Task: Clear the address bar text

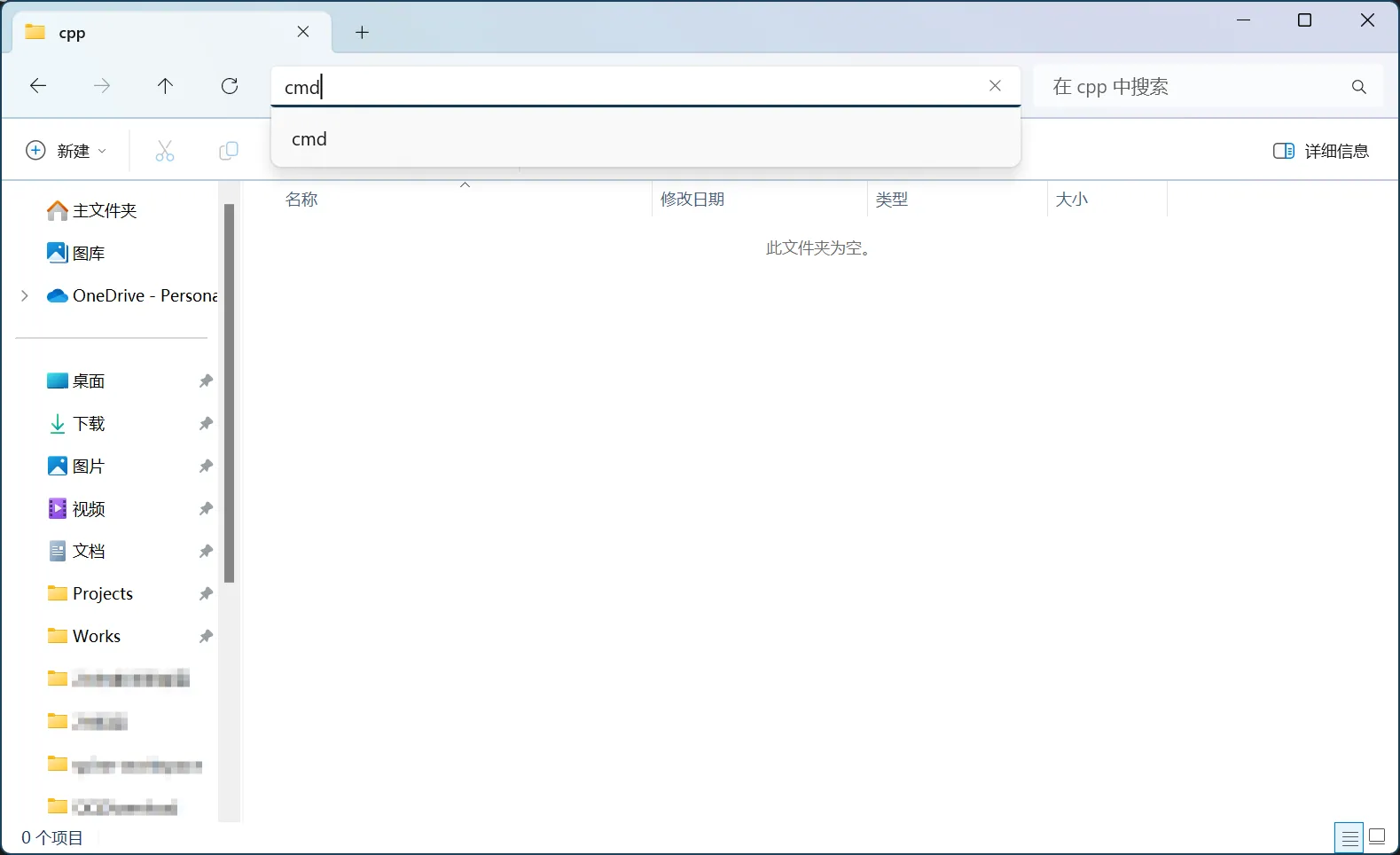Action: [995, 86]
